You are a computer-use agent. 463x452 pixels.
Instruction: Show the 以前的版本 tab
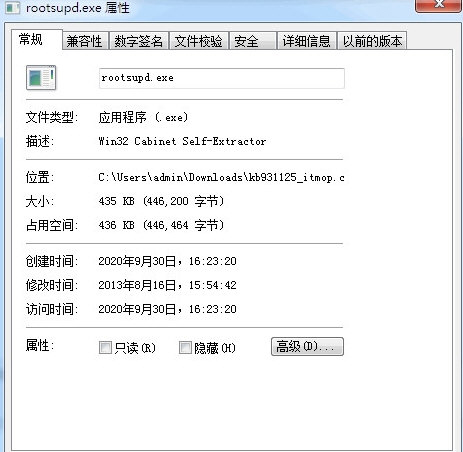(372, 41)
